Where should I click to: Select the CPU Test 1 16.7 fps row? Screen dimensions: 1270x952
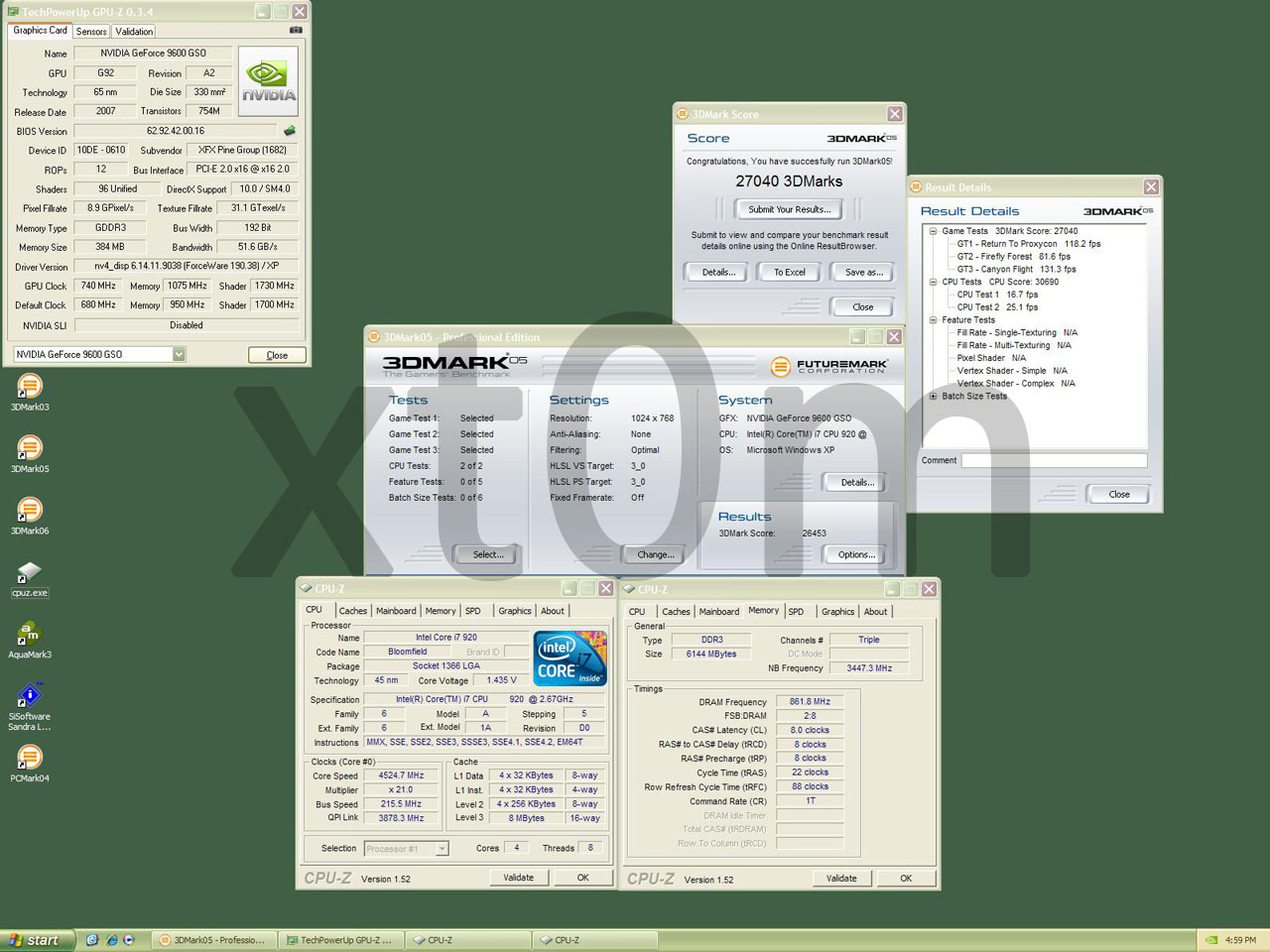coord(997,295)
